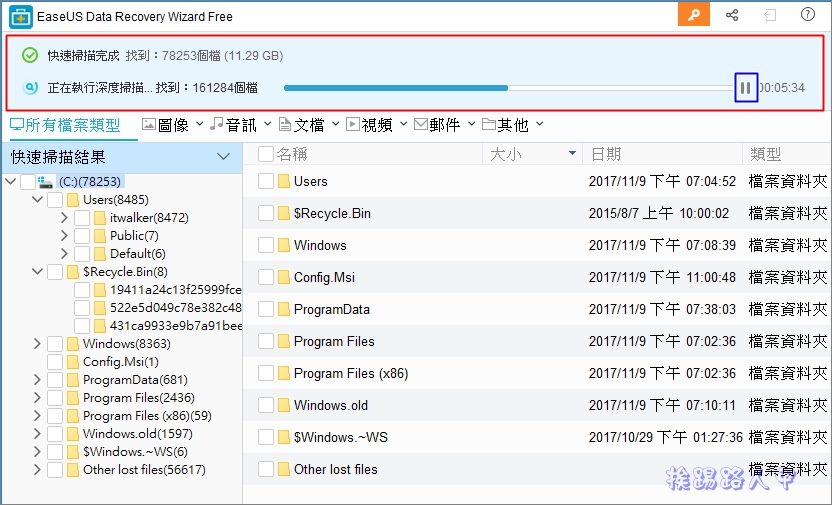Click the Windows.old folder icon in list

pyautogui.click(x=284, y=405)
